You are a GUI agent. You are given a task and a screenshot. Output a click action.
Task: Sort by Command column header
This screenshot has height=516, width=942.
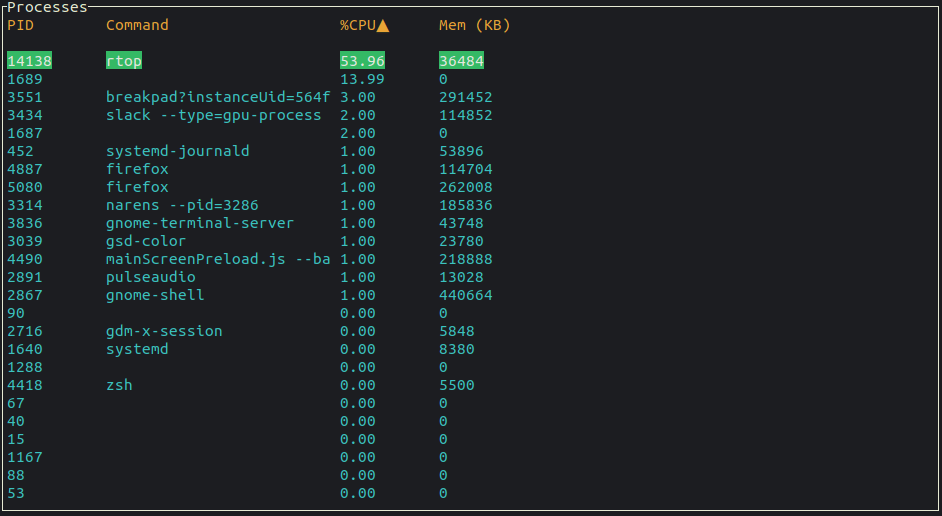(137, 25)
